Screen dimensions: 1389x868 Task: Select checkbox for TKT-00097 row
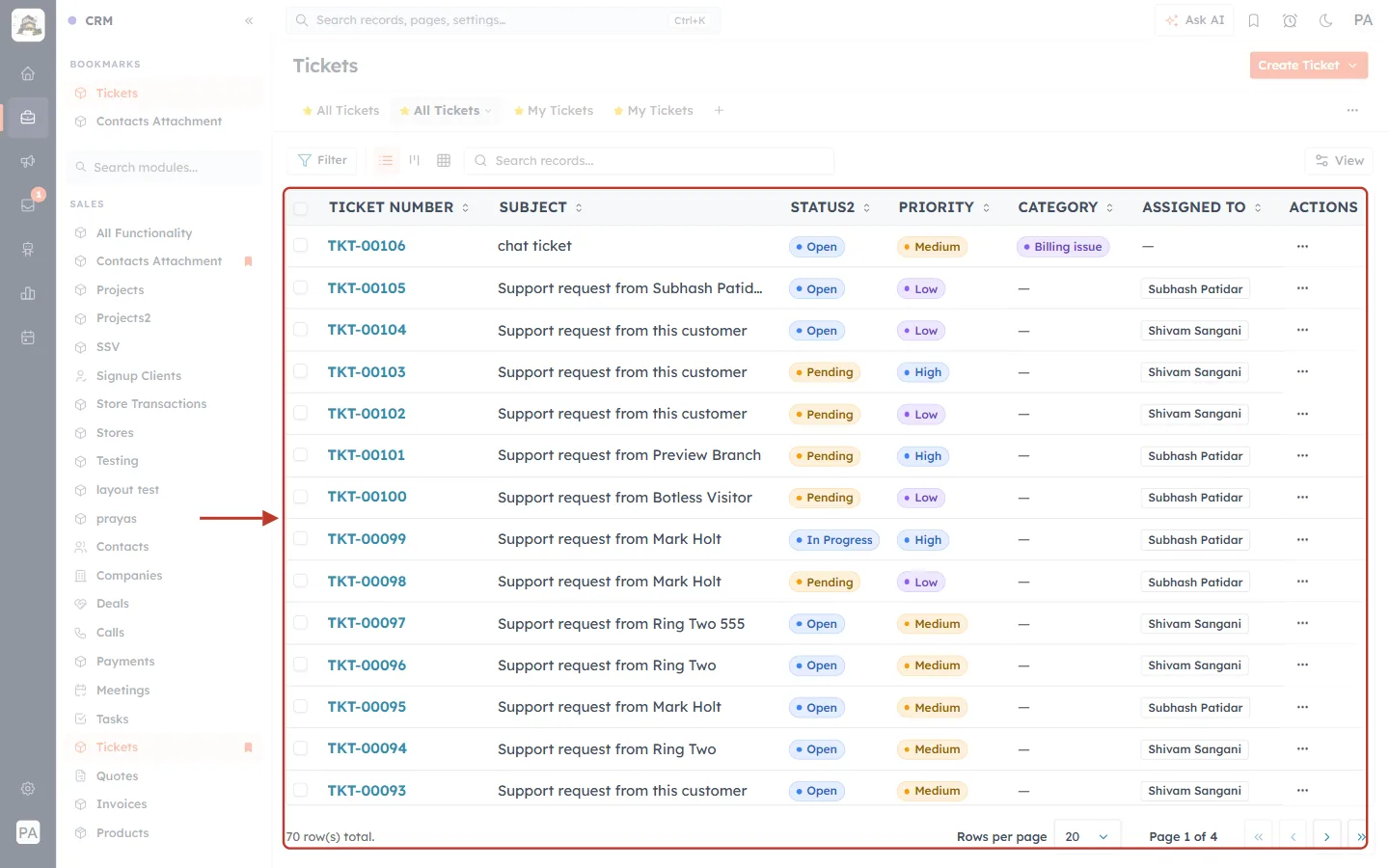pyautogui.click(x=300, y=623)
